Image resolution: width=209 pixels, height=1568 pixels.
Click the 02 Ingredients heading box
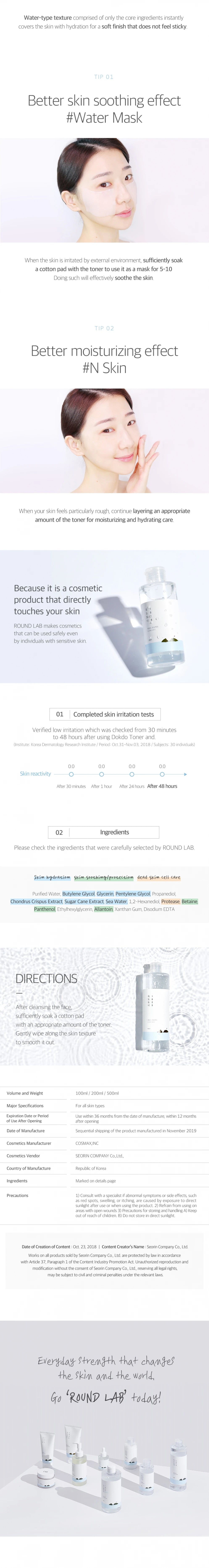point(104,832)
